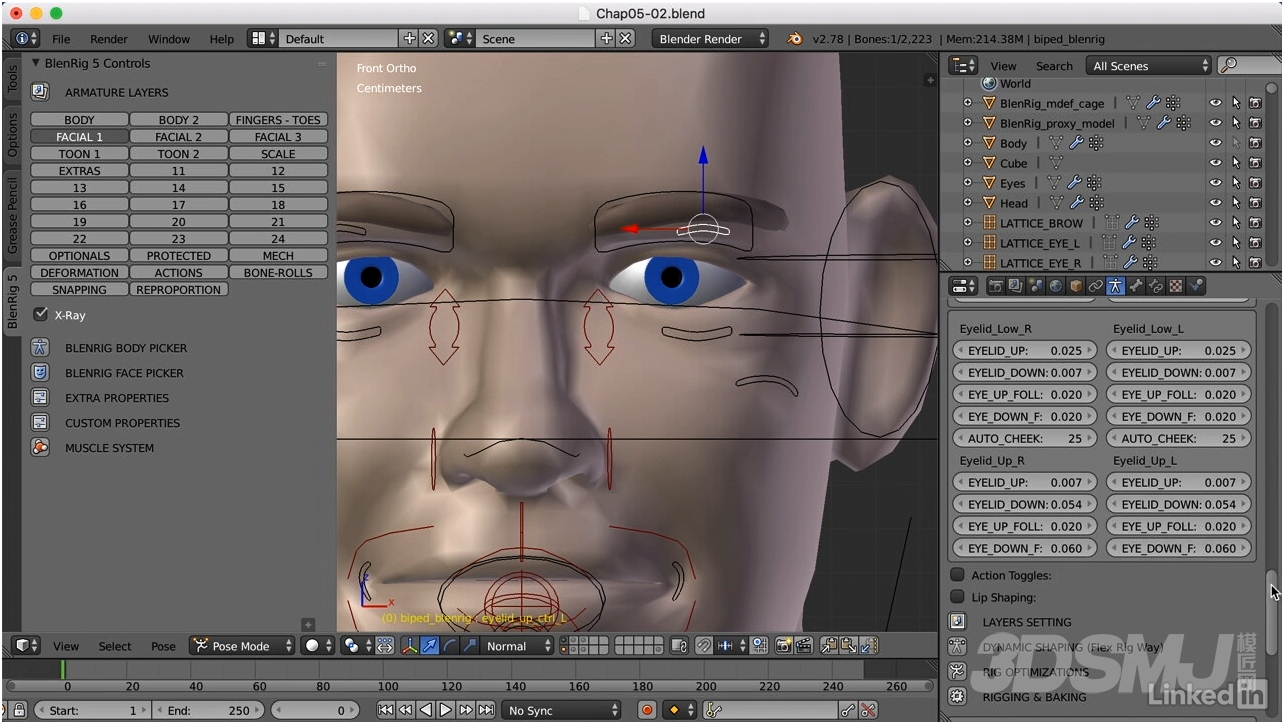
Task: Open the Window menu
Action: click(x=169, y=39)
